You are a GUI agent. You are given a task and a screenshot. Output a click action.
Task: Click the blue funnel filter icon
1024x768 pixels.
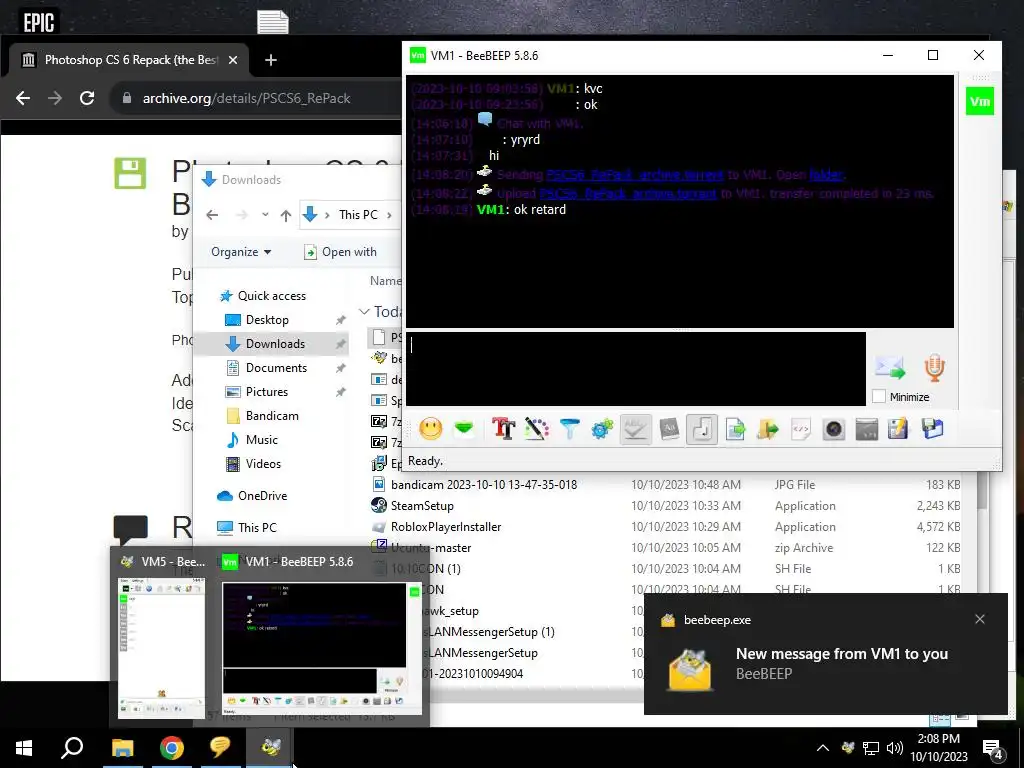pyautogui.click(x=569, y=429)
